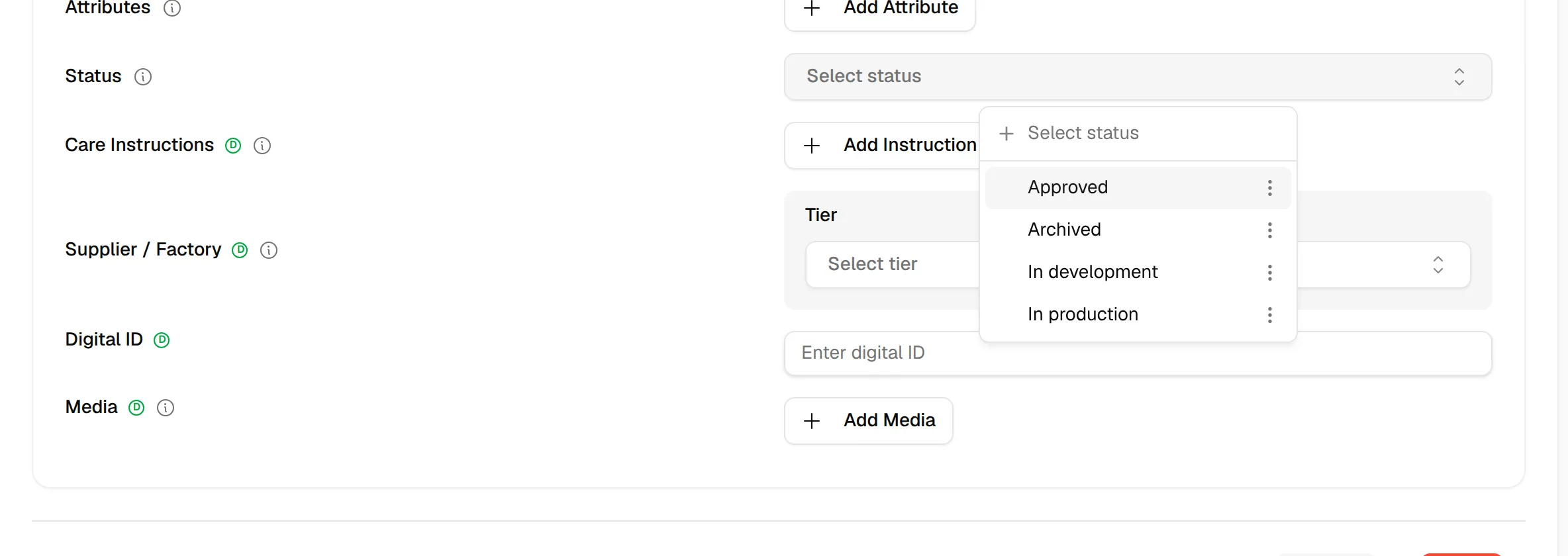Image resolution: width=1568 pixels, height=556 pixels.
Task: Click green D badge beside Supplier / Factory
Action: tap(240, 250)
